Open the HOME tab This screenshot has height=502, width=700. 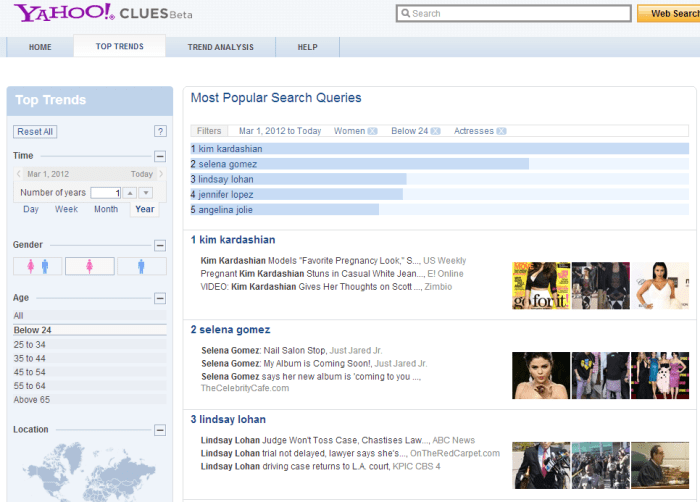point(40,47)
